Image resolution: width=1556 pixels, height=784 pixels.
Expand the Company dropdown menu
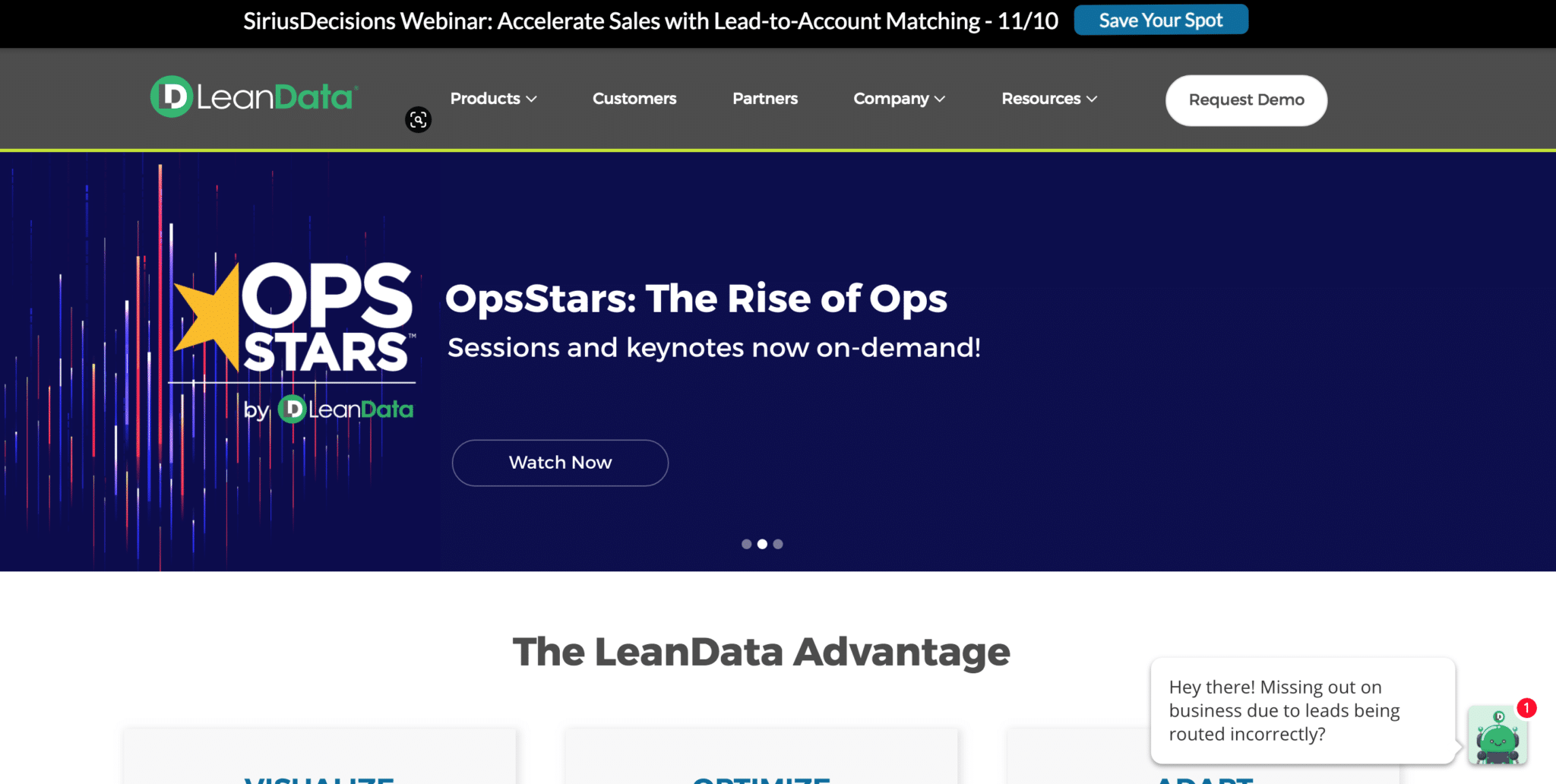(899, 99)
